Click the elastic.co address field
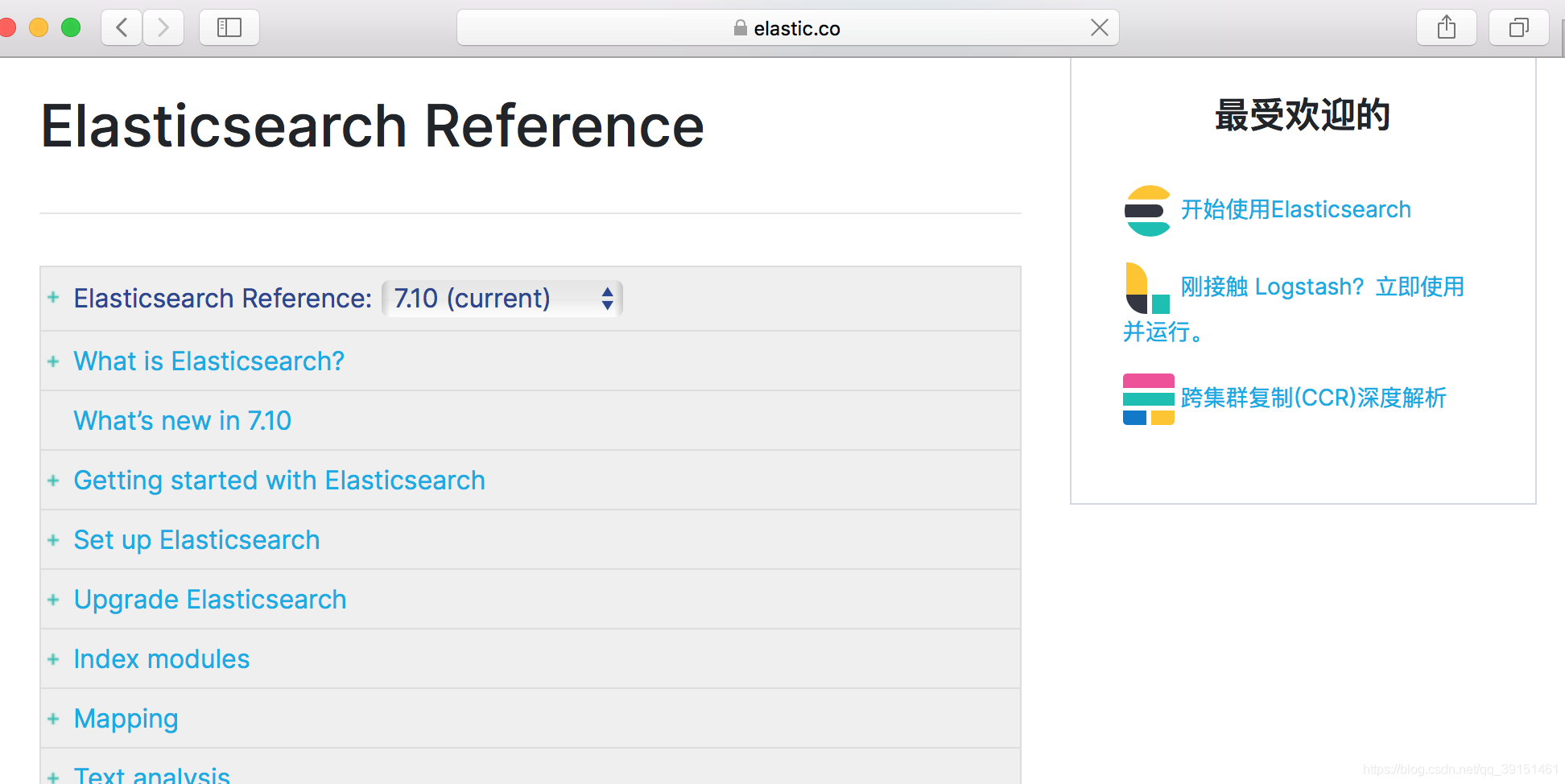Viewport: 1565px width, 784px height. [x=787, y=28]
